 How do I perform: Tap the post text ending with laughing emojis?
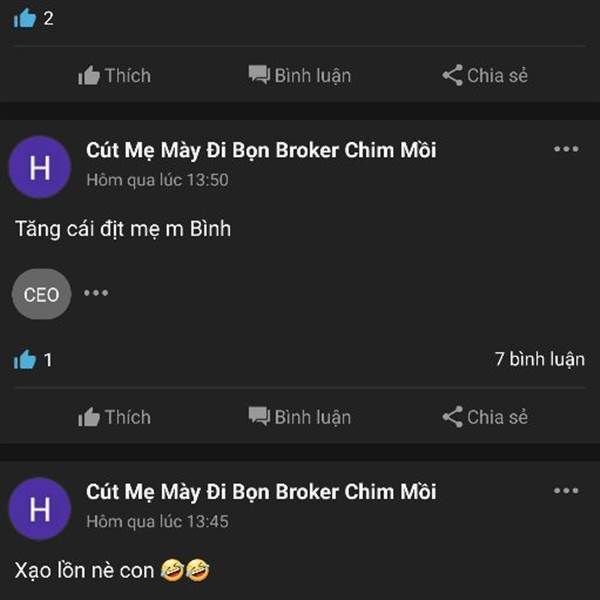pyautogui.click(x=112, y=570)
